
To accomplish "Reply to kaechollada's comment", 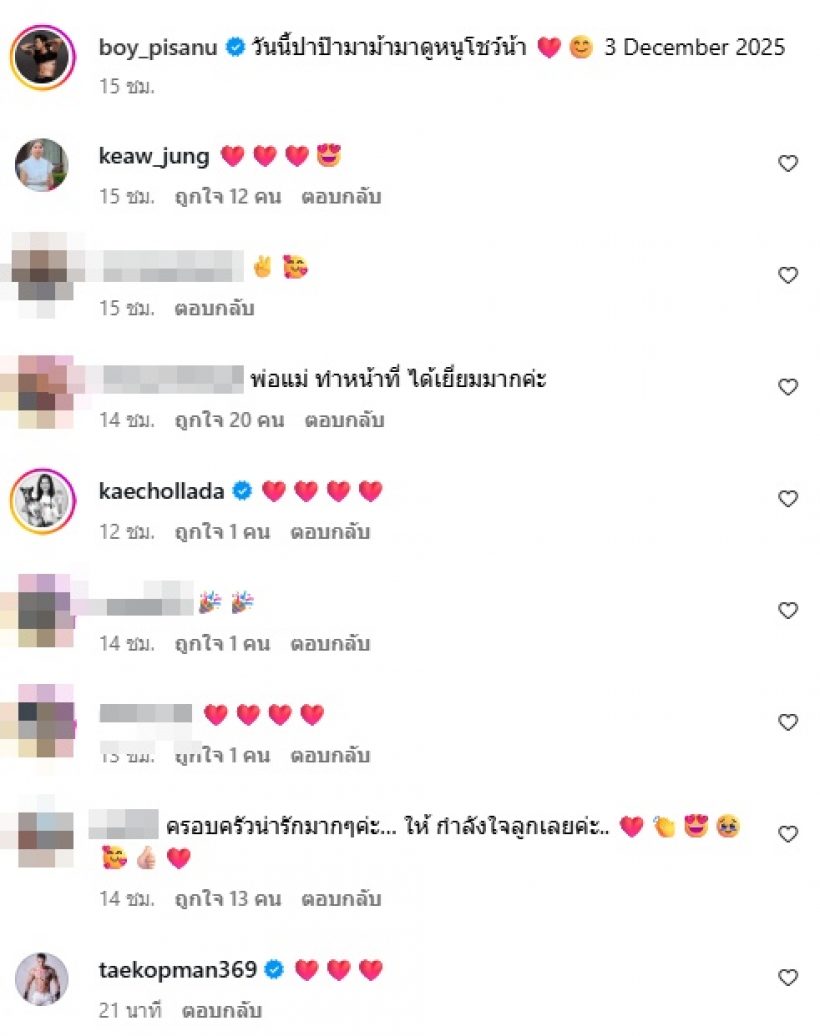I will point(330,532).
